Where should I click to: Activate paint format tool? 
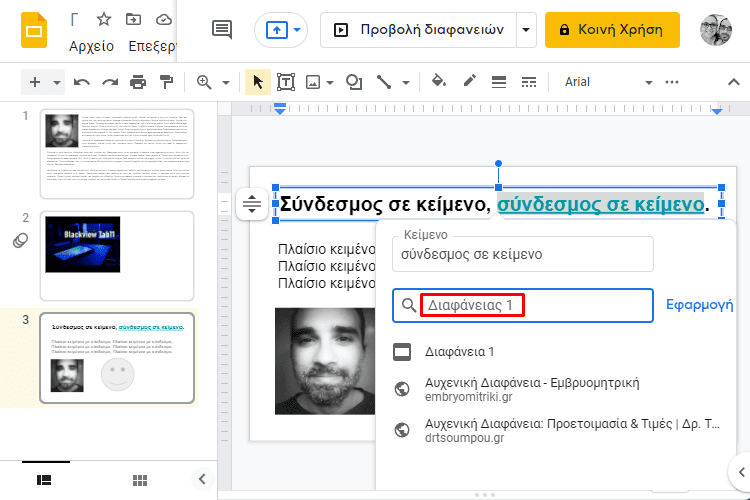click(166, 82)
